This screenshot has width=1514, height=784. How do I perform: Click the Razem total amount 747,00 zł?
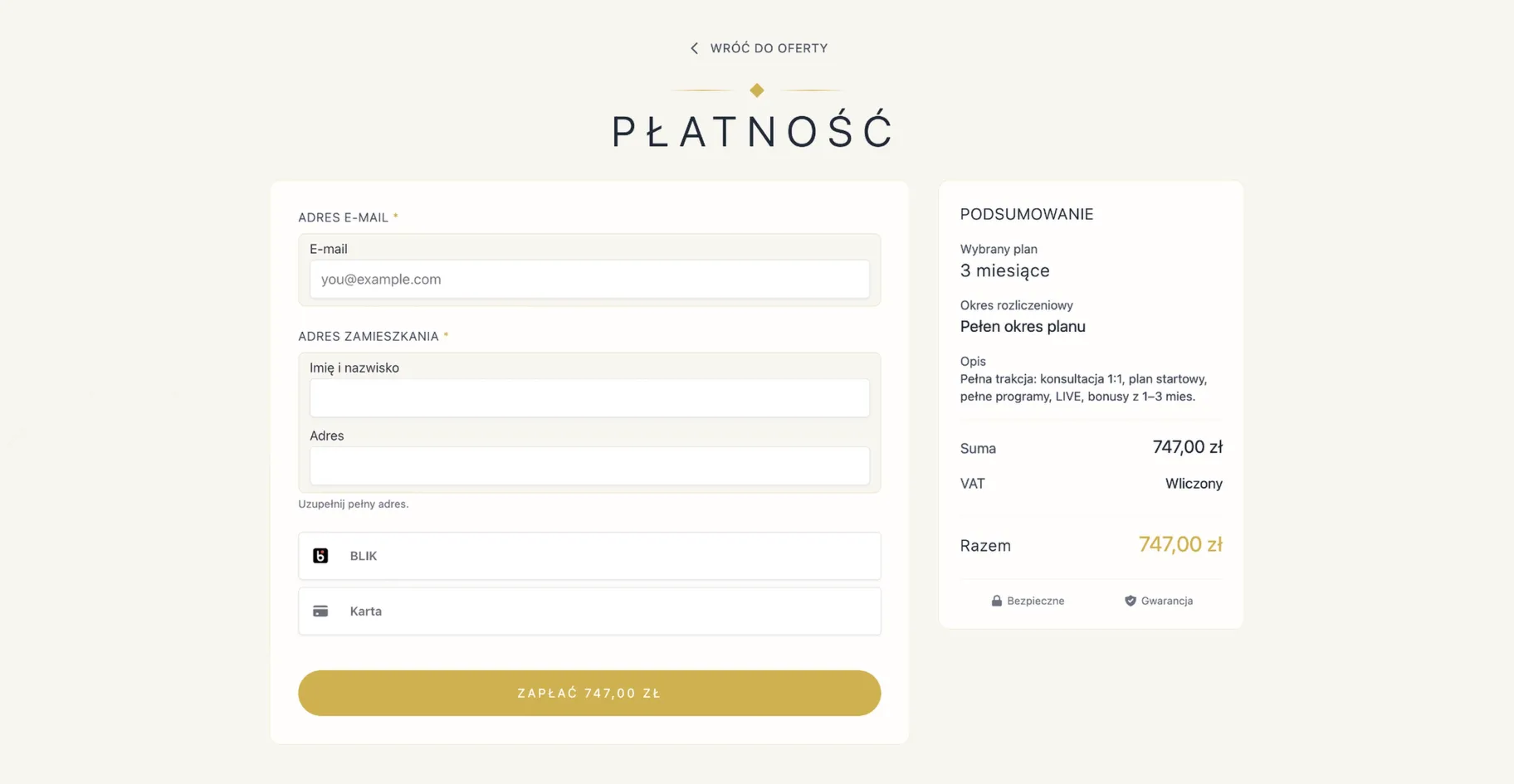click(1180, 544)
